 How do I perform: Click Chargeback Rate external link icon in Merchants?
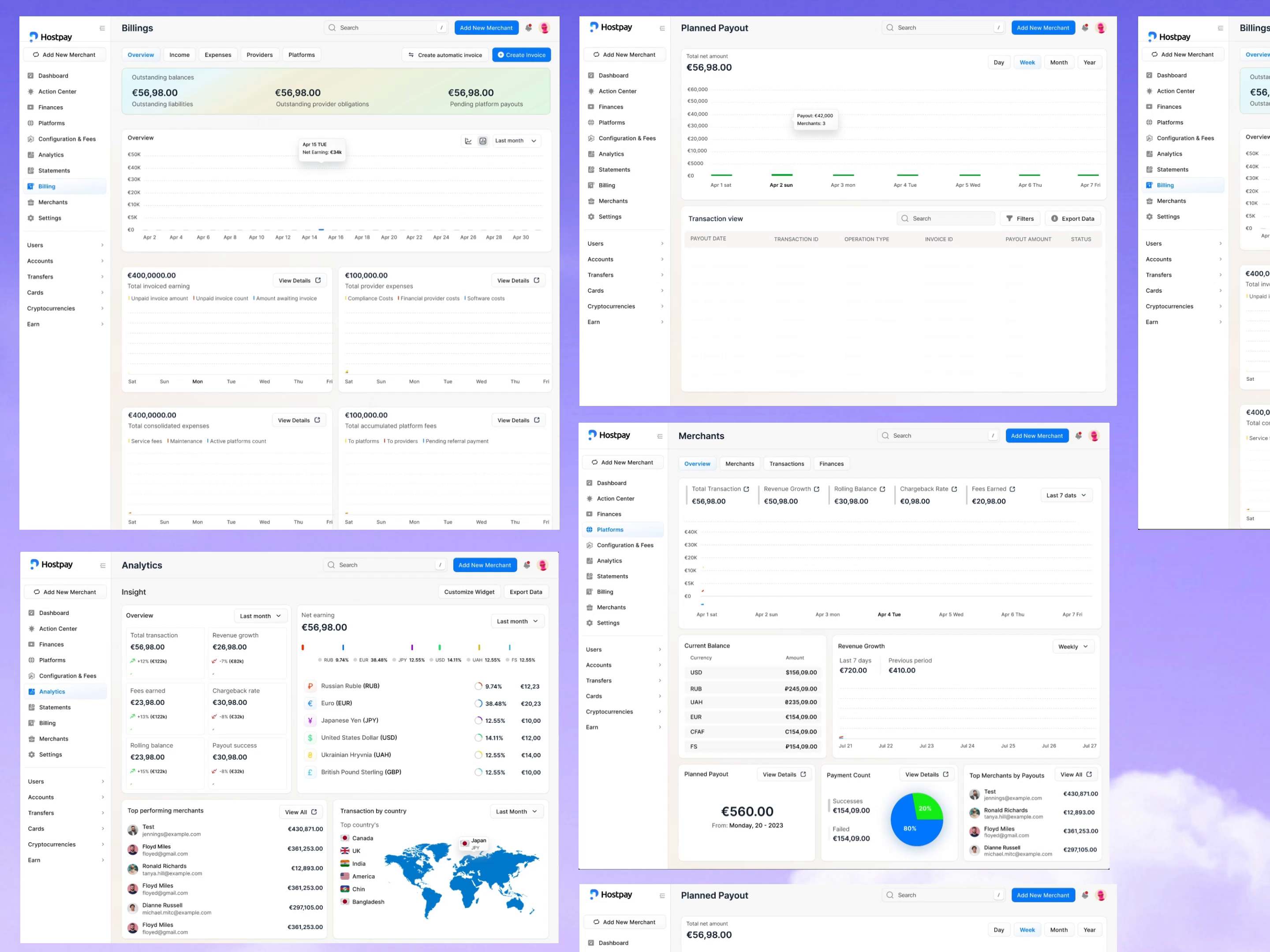954,490
